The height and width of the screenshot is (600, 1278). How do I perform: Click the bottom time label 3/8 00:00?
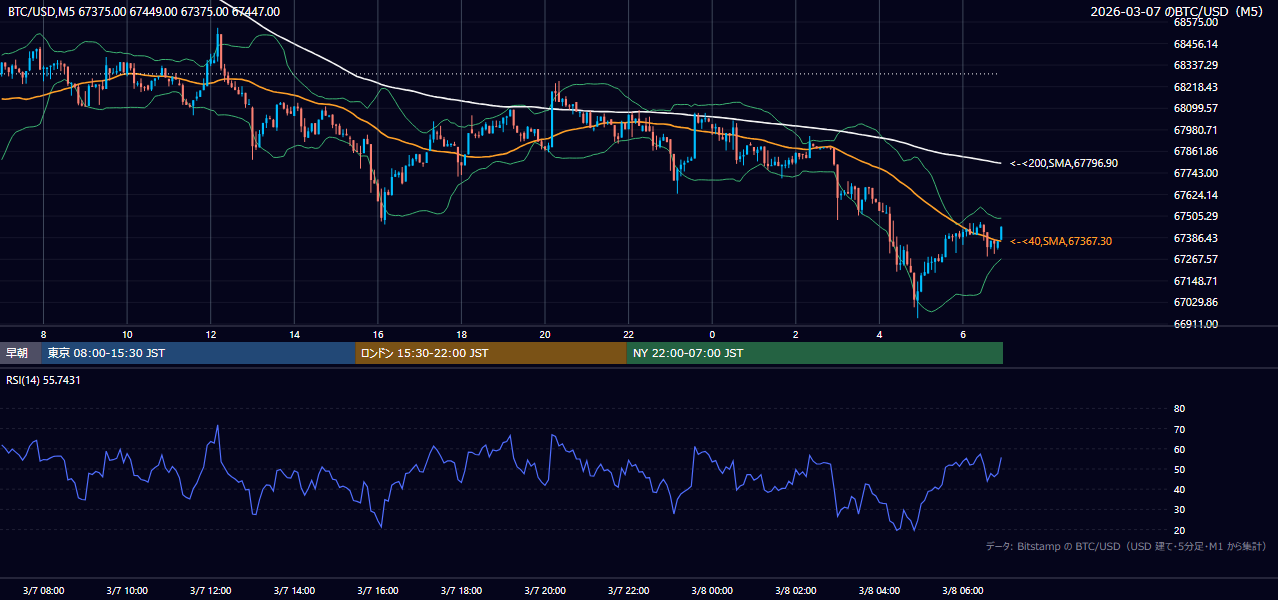tap(712, 591)
